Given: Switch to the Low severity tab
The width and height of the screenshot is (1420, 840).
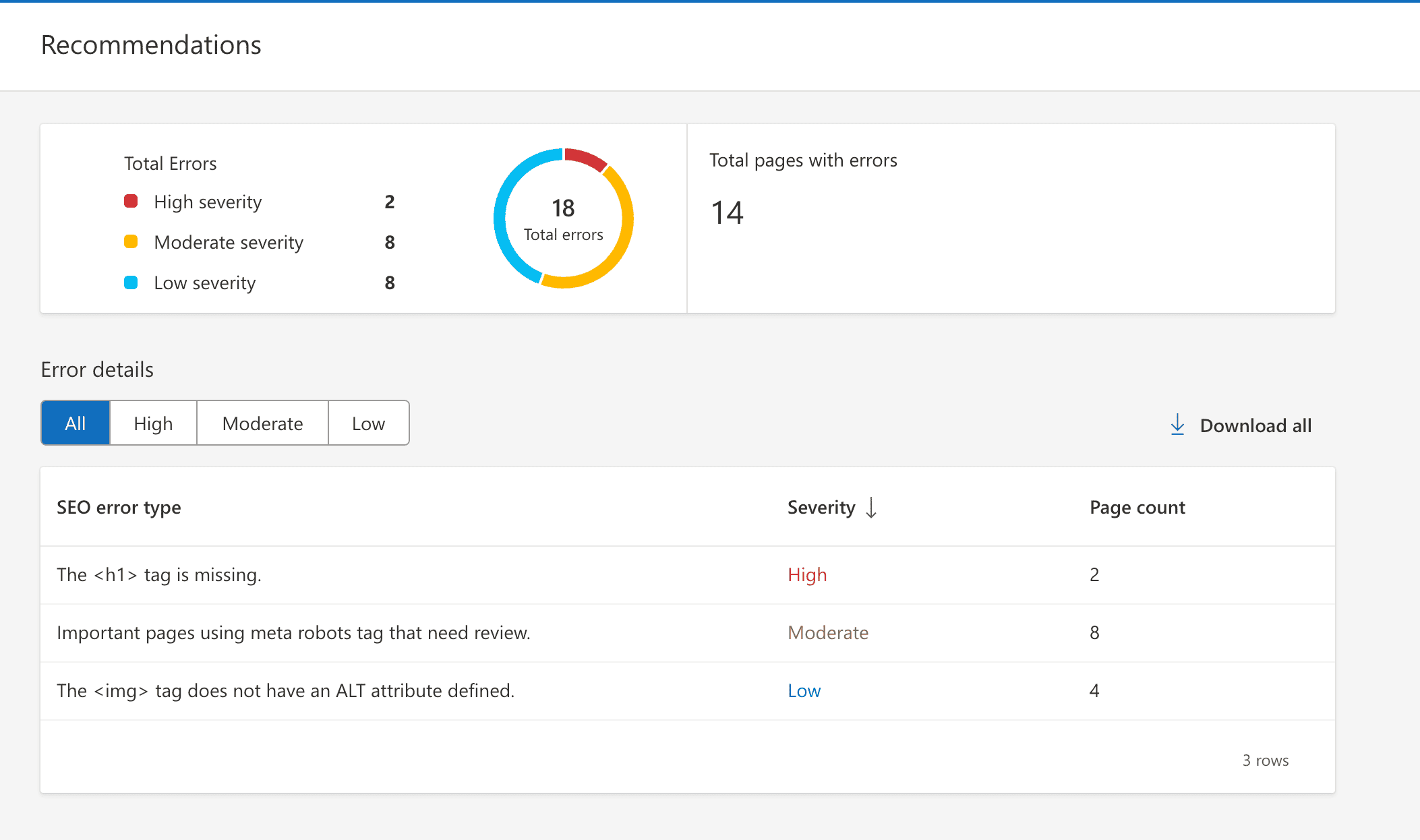Looking at the screenshot, I should [368, 423].
